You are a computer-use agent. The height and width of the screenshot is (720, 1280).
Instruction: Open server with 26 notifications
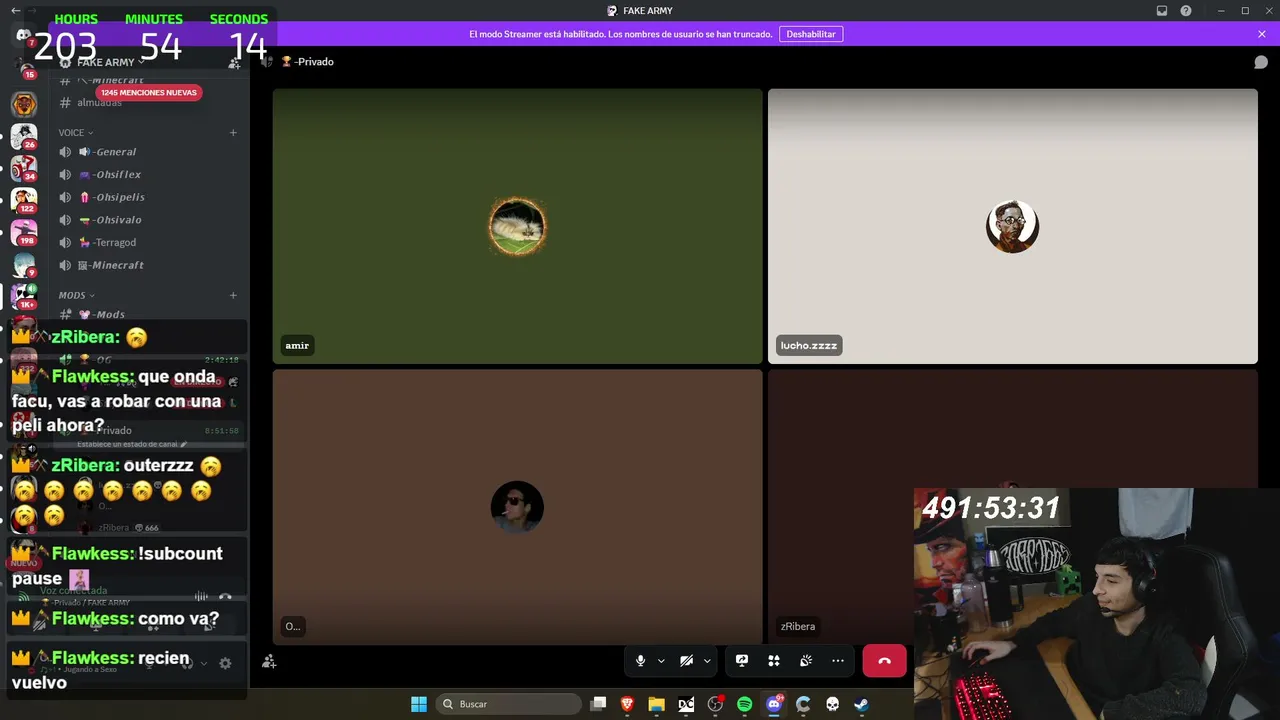click(24, 135)
